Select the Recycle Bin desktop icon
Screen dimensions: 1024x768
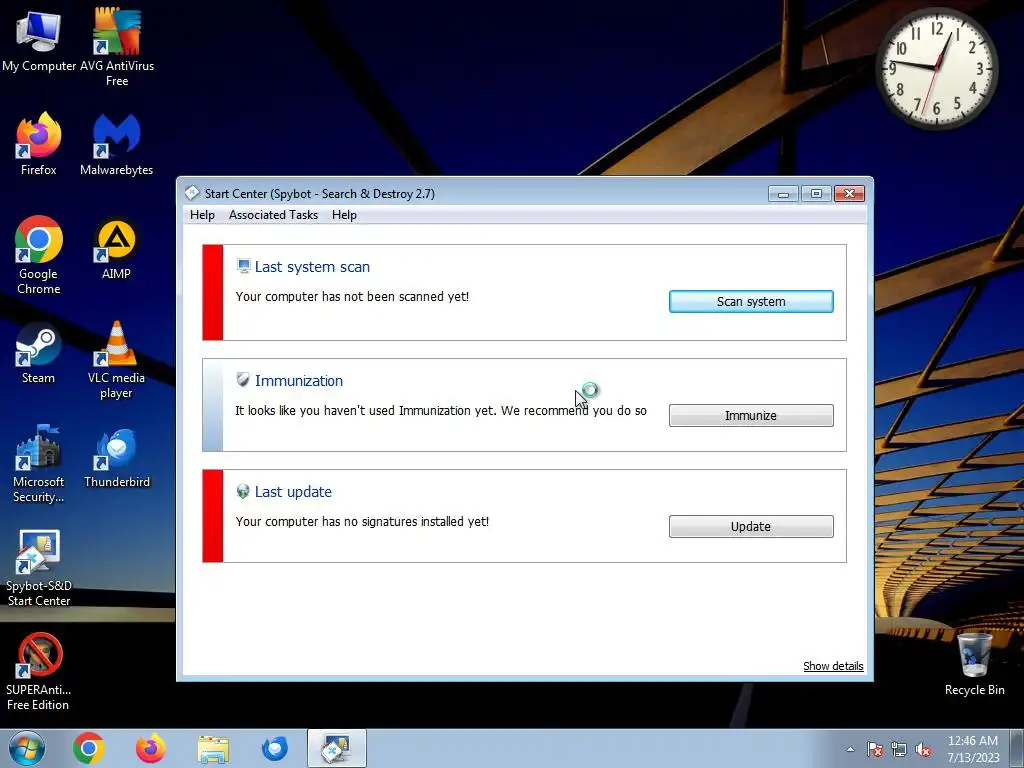coord(974,664)
